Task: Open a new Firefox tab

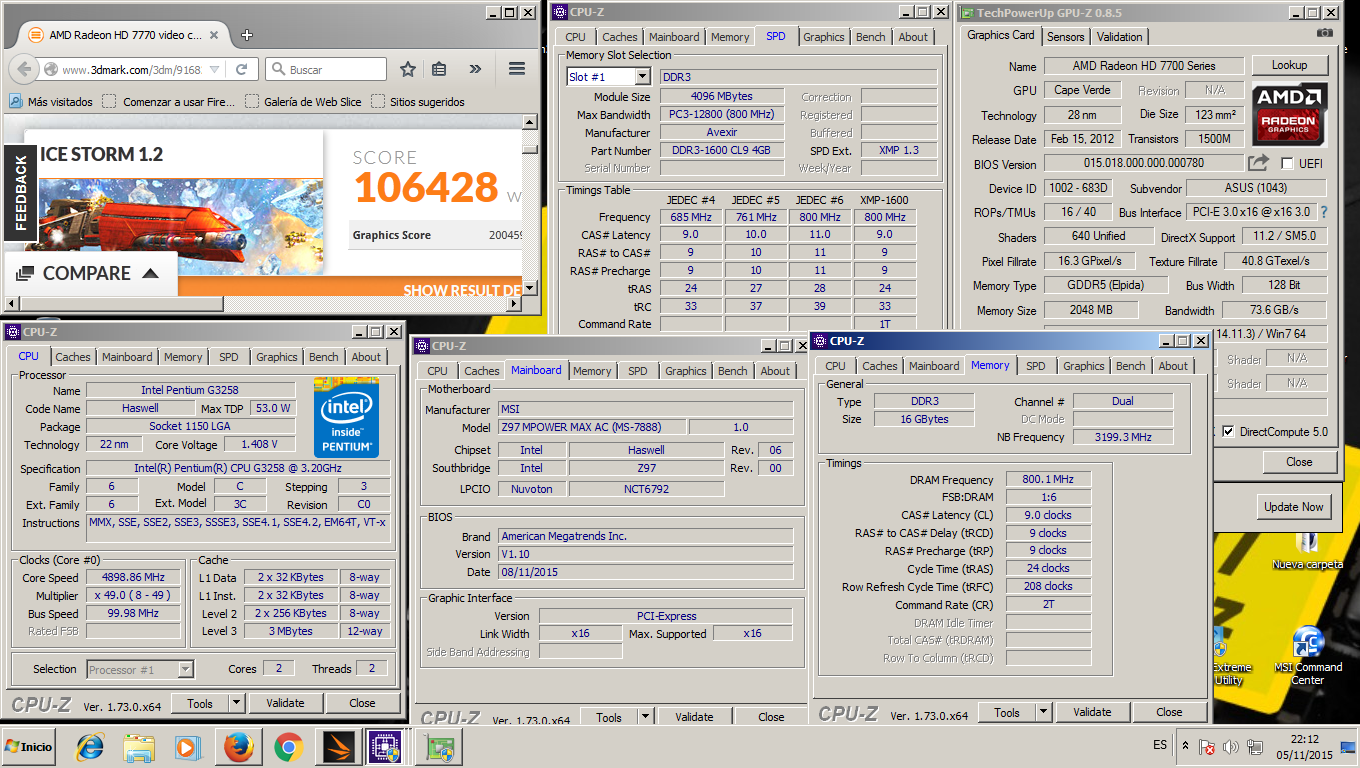Action: tap(246, 34)
